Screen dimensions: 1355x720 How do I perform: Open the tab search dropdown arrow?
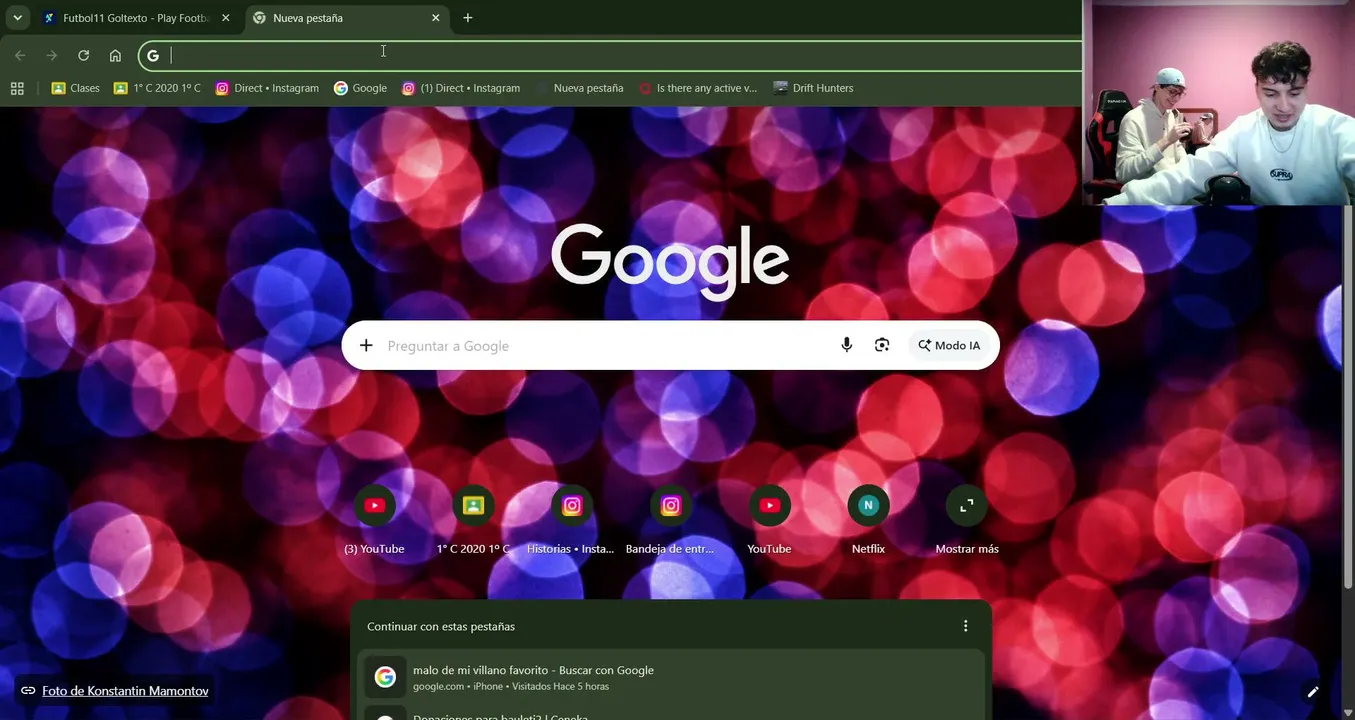click(x=17, y=18)
